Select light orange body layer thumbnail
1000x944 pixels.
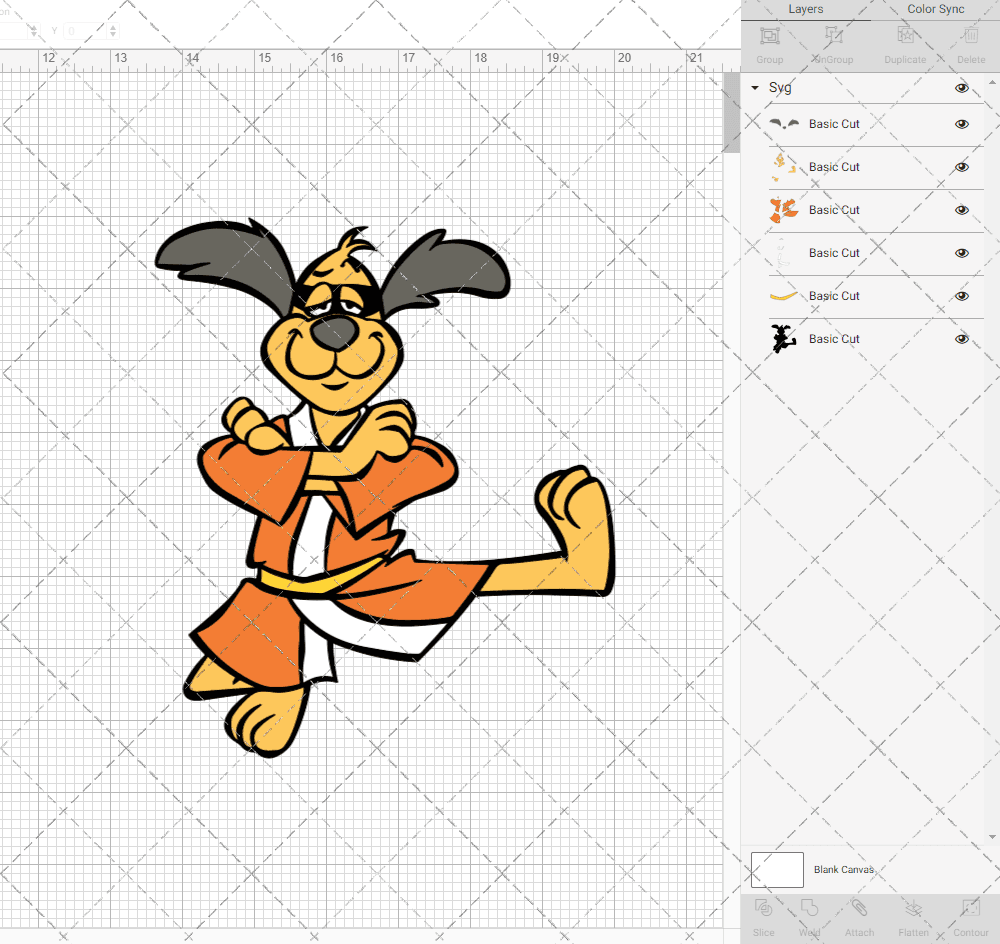(x=784, y=167)
